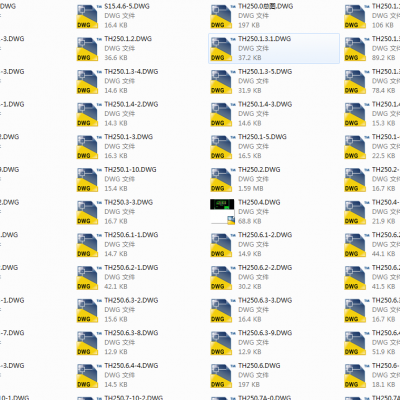This screenshot has width=400, height=400.
Task: Select the TH250.6.1-2.DWG file icon
Action: [221, 245]
